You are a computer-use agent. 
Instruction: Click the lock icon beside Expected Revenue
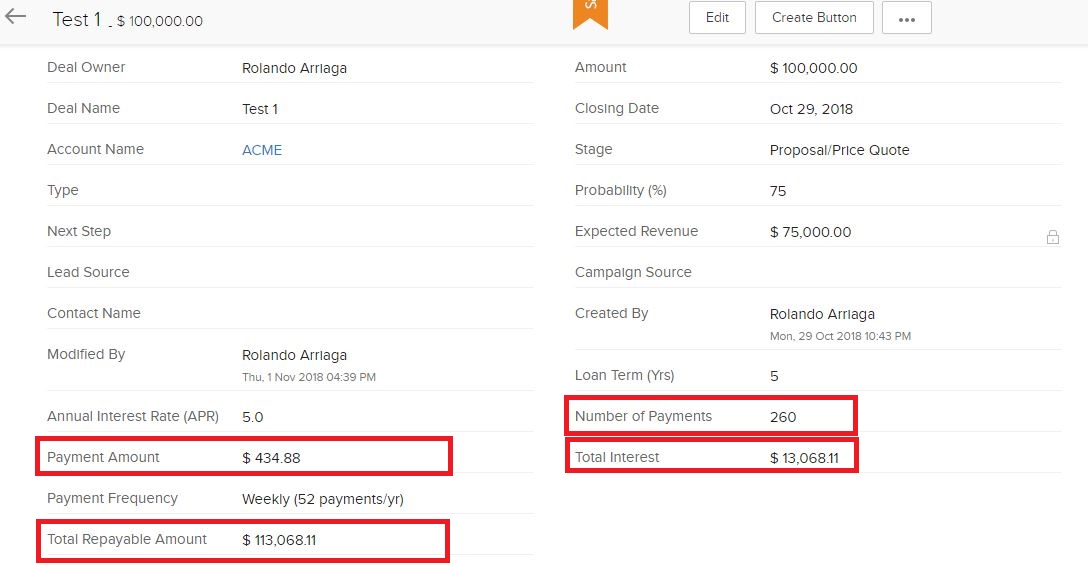1052,237
